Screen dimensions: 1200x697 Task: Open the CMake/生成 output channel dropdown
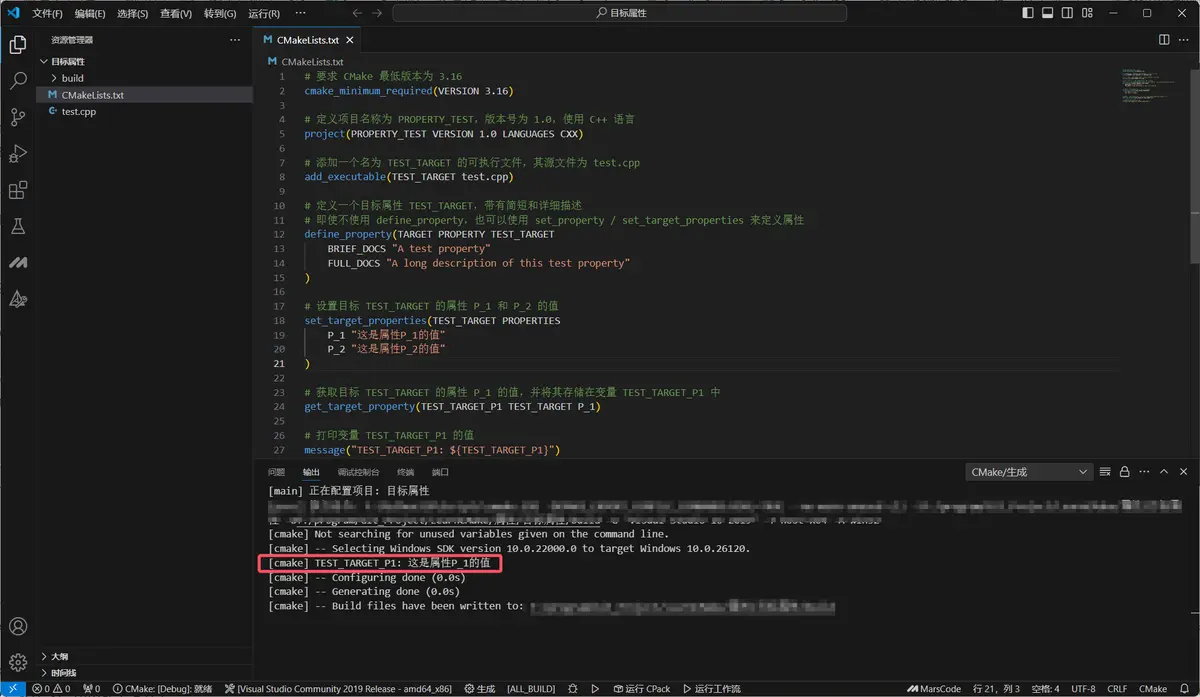1030,472
